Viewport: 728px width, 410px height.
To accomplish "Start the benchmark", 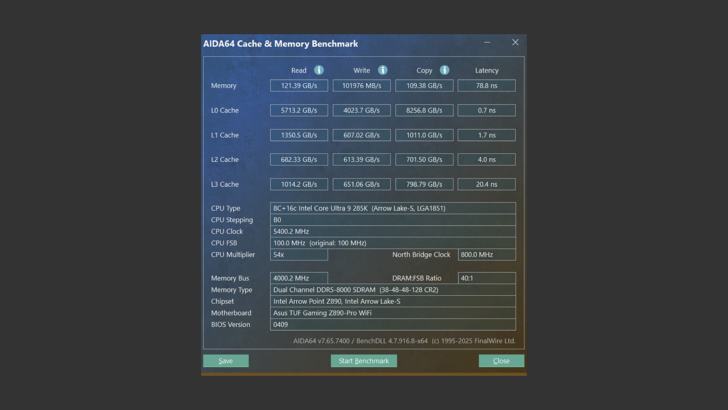I will [364, 361].
